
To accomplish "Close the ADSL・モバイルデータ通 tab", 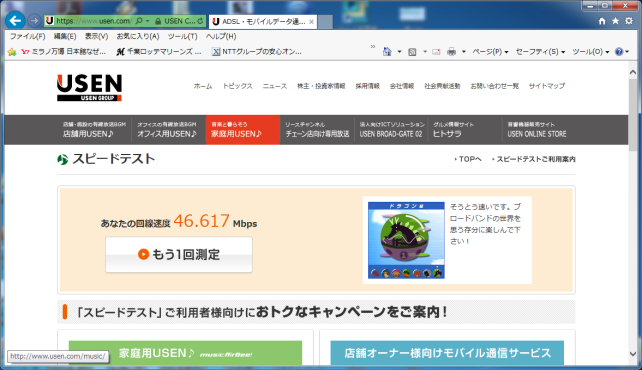I will pos(311,22).
